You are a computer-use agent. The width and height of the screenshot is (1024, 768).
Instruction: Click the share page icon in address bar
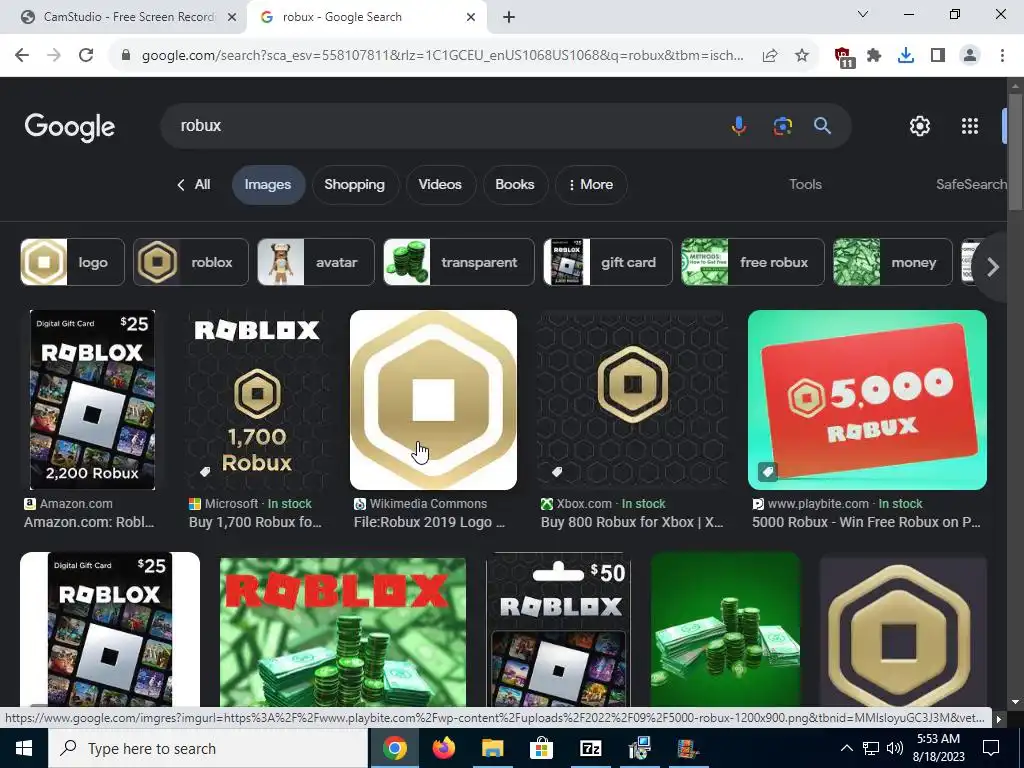coord(770,56)
